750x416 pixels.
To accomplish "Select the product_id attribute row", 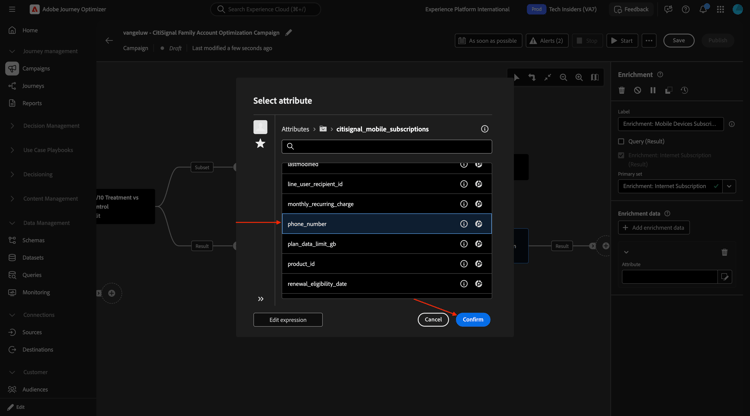I will [386, 264].
